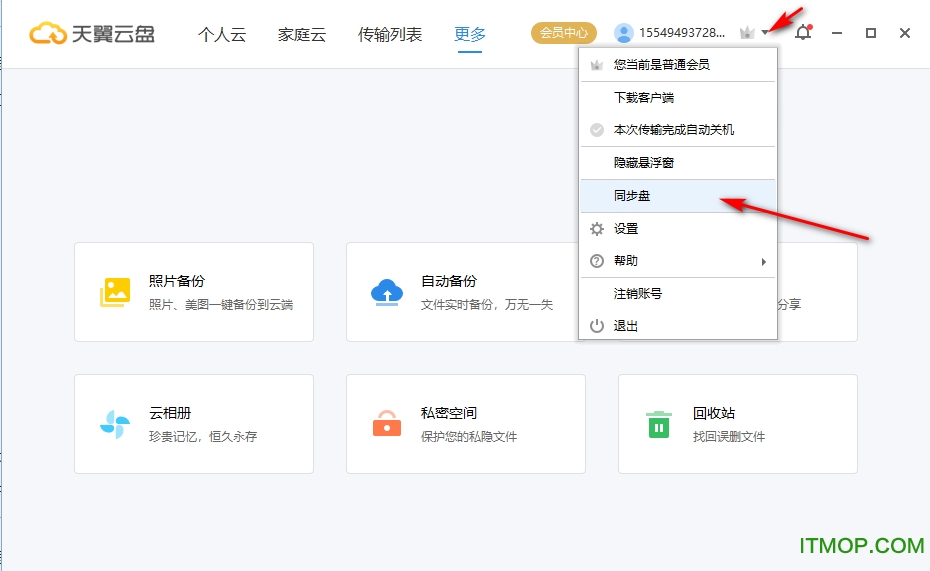Click the question mark icon beside 帮助
Screen dimensions: 930x571
(597, 261)
